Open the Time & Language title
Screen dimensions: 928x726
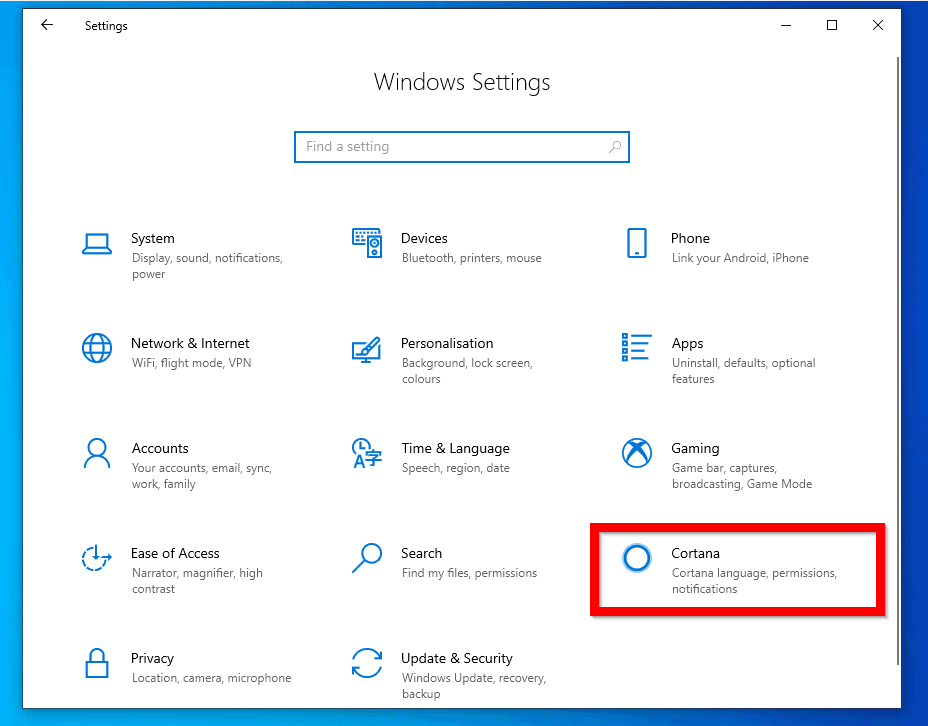point(455,448)
